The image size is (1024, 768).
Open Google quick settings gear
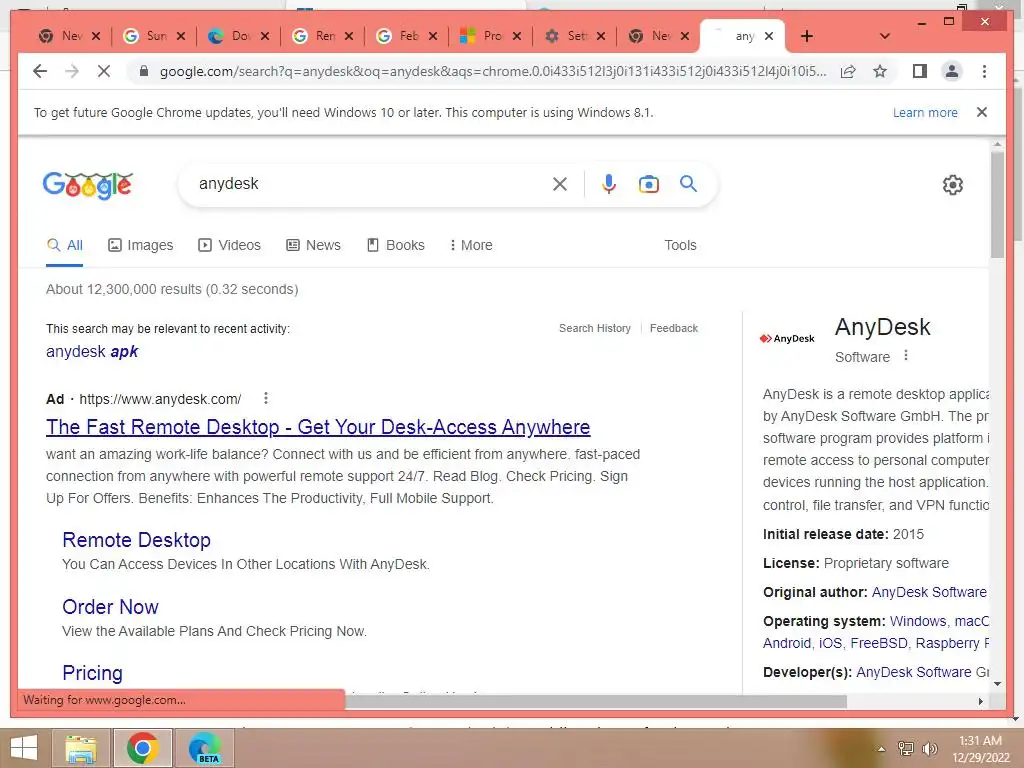[952, 185]
